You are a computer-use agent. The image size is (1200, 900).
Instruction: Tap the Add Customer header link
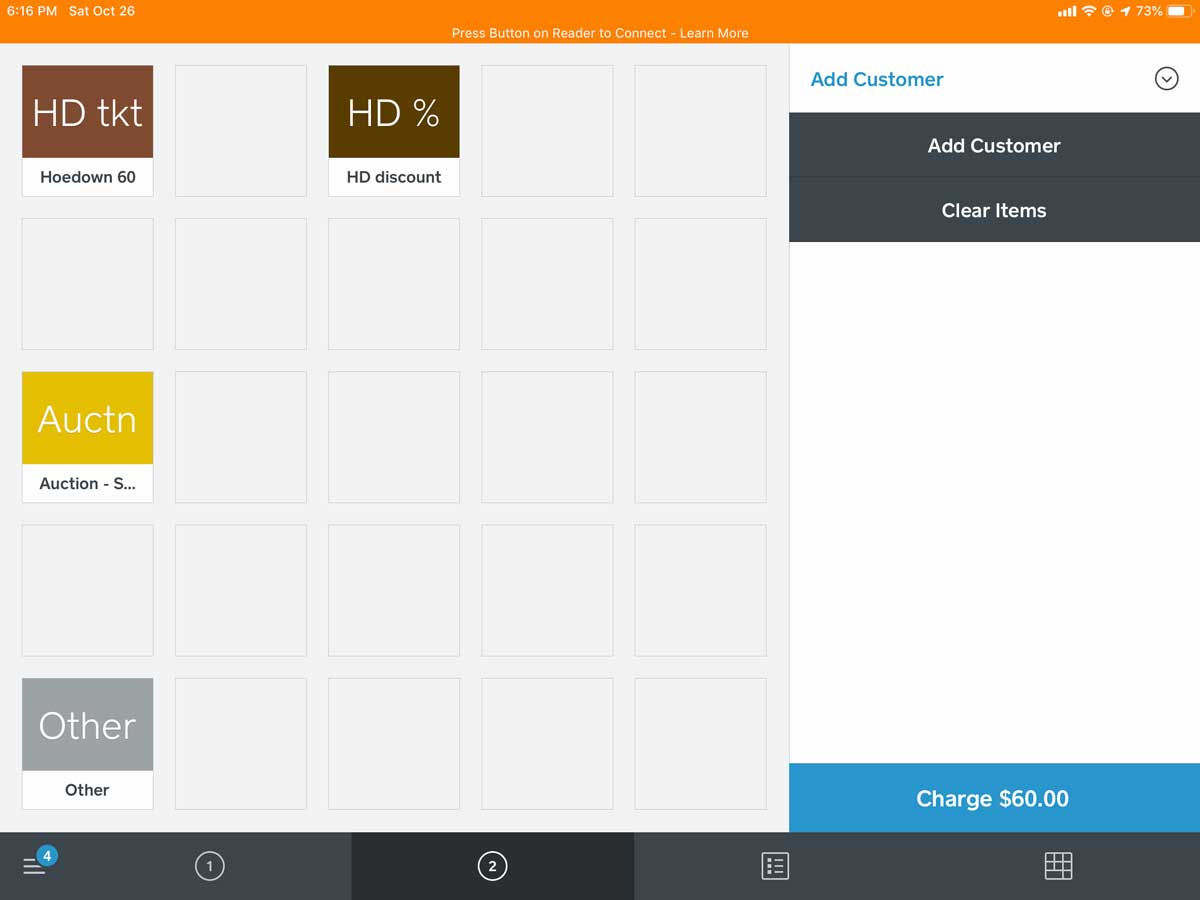[x=877, y=79]
